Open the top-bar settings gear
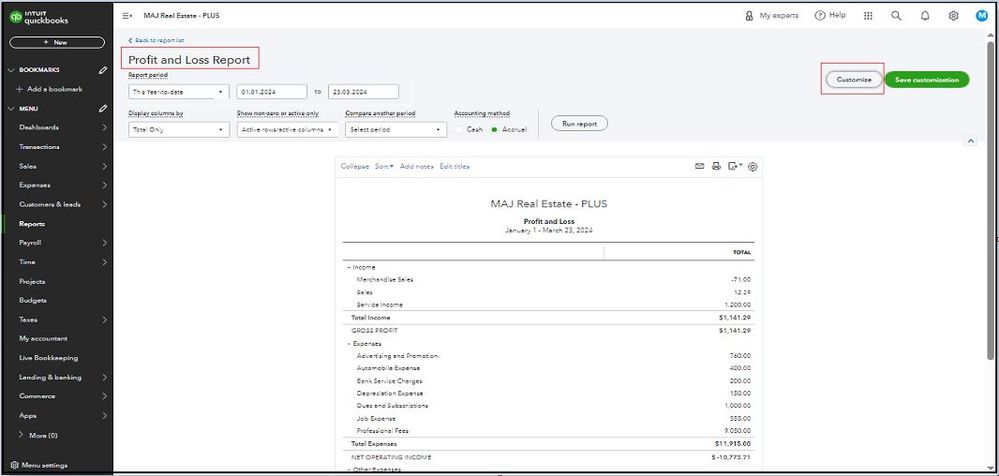Viewport: 999px width, 476px height. point(953,16)
